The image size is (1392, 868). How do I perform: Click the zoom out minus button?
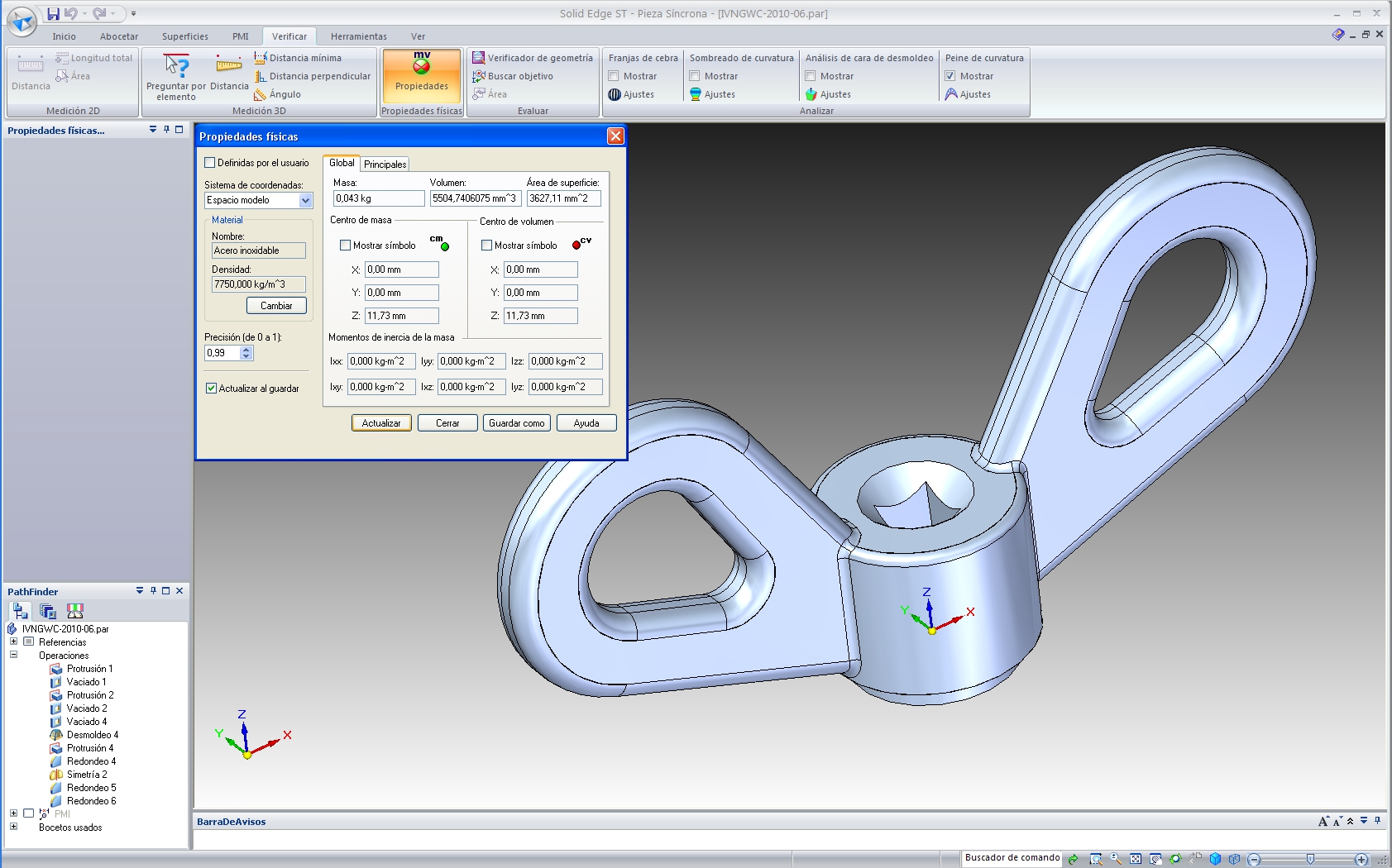coord(1254,860)
